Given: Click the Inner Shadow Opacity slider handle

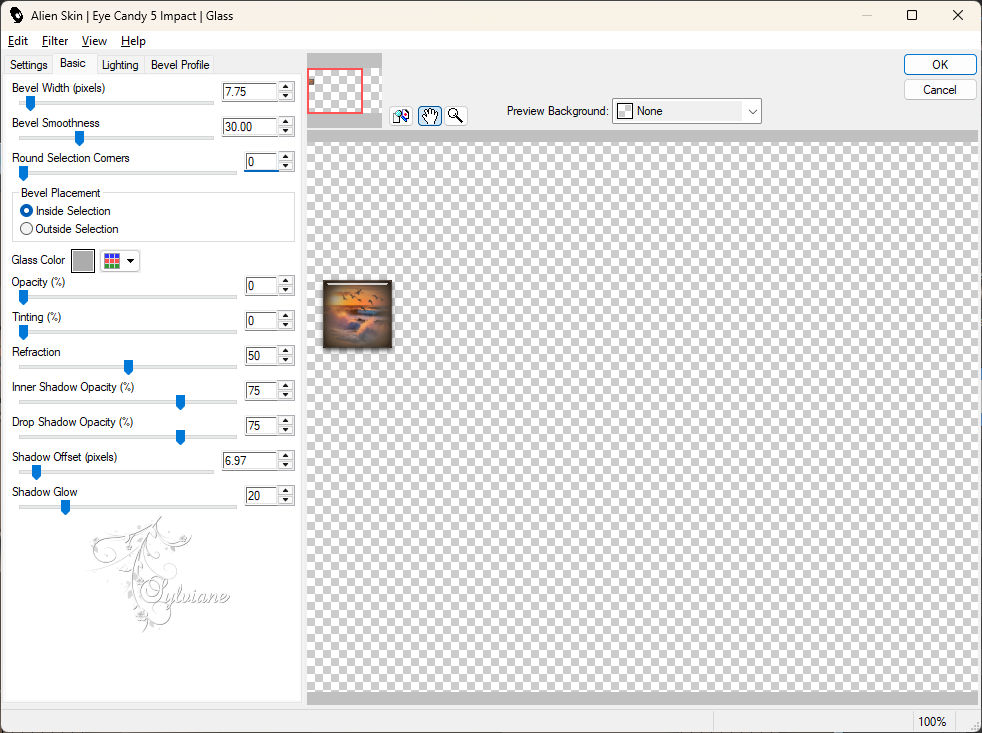Looking at the screenshot, I should (x=180, y=403).
